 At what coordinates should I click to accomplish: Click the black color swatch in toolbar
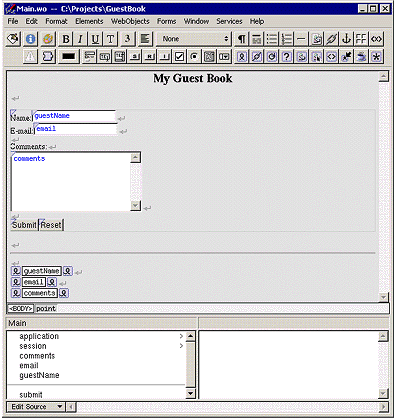(x=68, y=57)
